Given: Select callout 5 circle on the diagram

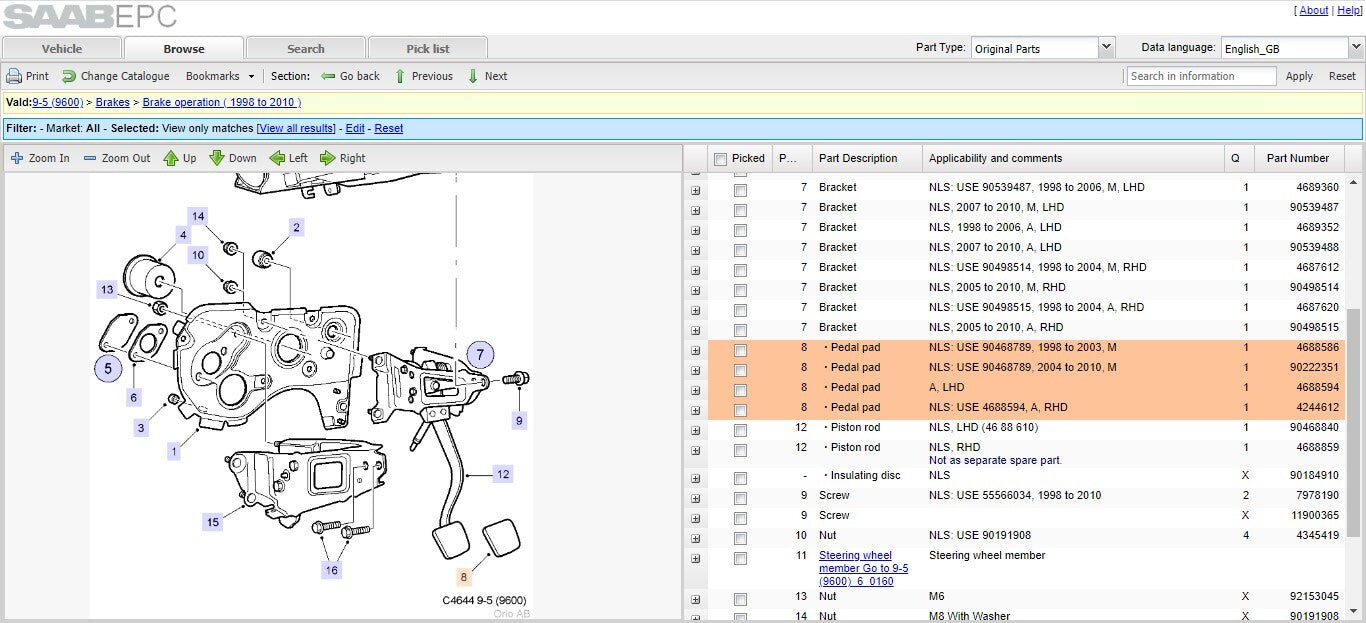Looking at the screenshot, I should pos(108,368).
